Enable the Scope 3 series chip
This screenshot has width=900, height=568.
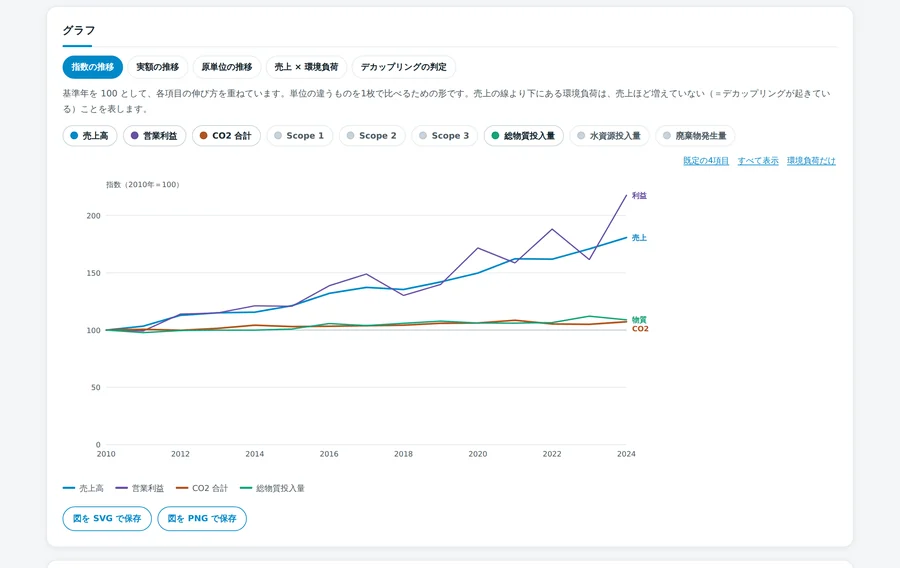pos(444,136)
